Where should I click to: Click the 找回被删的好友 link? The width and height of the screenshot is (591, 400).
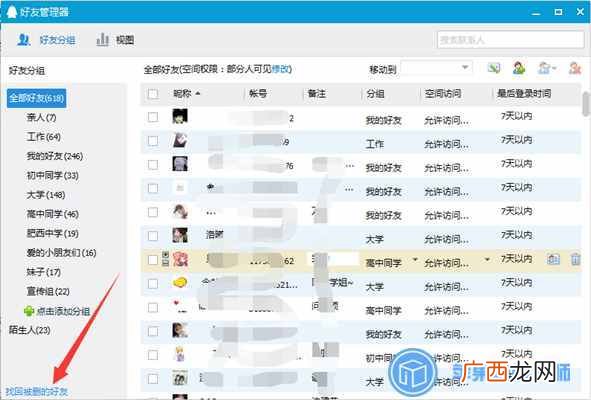pyautogui.click(x=37, y=391)
